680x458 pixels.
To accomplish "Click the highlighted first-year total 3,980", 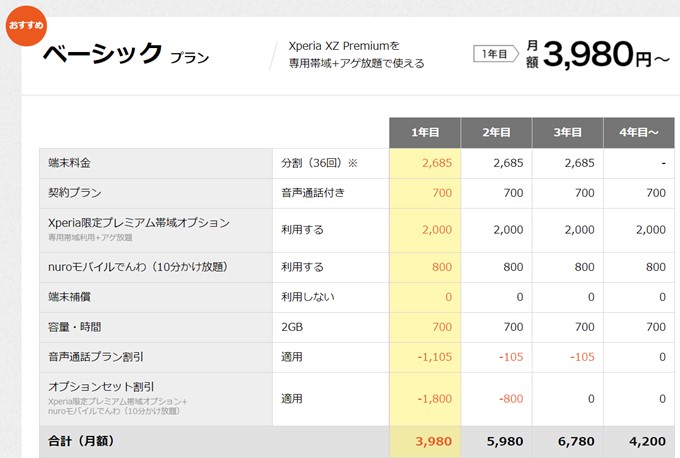I will click(x=434, y=441).
